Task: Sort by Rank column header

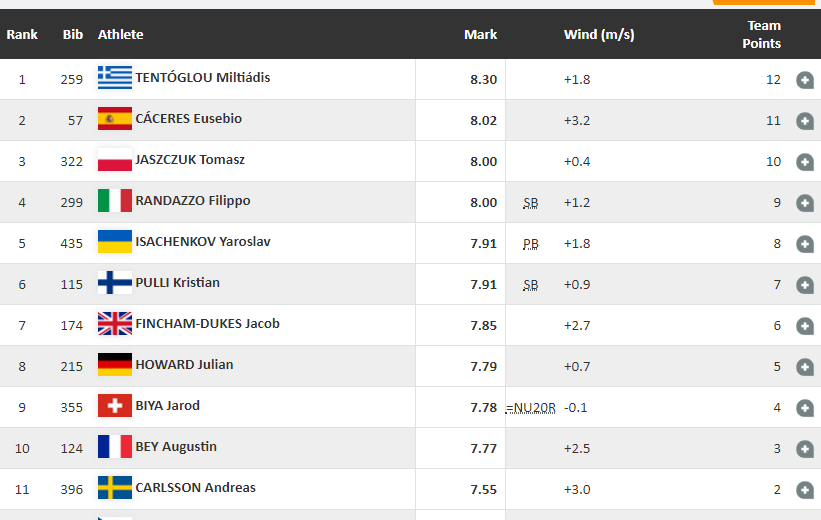Action: pos(22,35)
